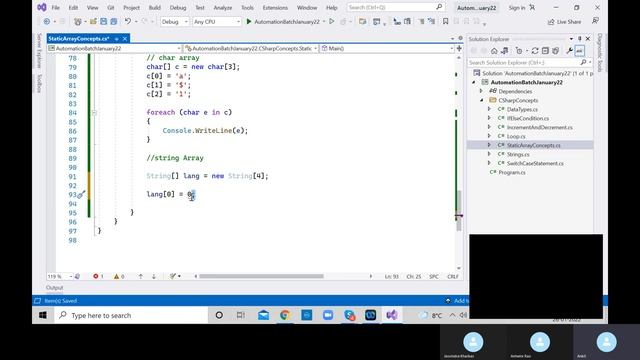640x360 pixels.
Task: Expand the Dependencies node
Action: click(x=482, y=91)
